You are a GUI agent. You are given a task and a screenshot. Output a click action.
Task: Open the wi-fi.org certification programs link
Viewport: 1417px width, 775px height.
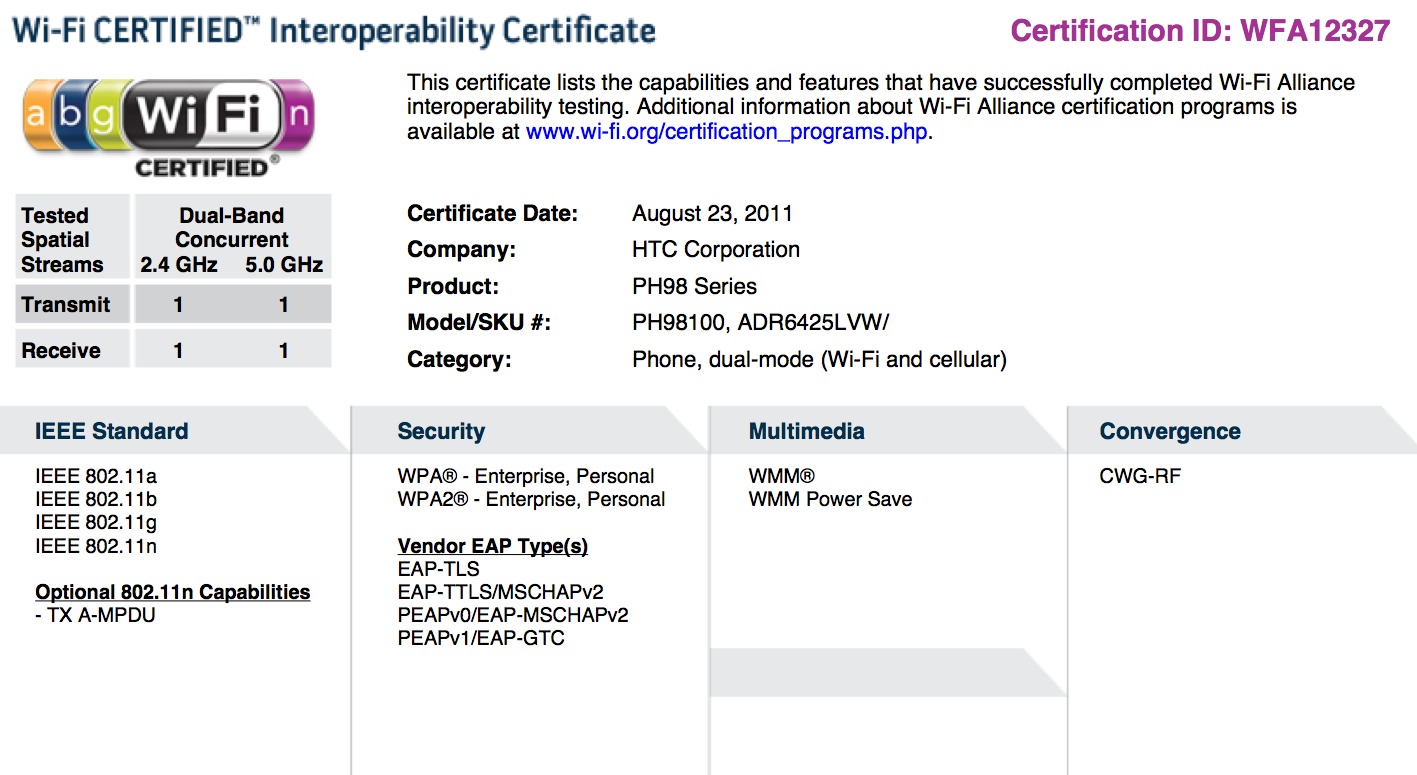[727, 132]
